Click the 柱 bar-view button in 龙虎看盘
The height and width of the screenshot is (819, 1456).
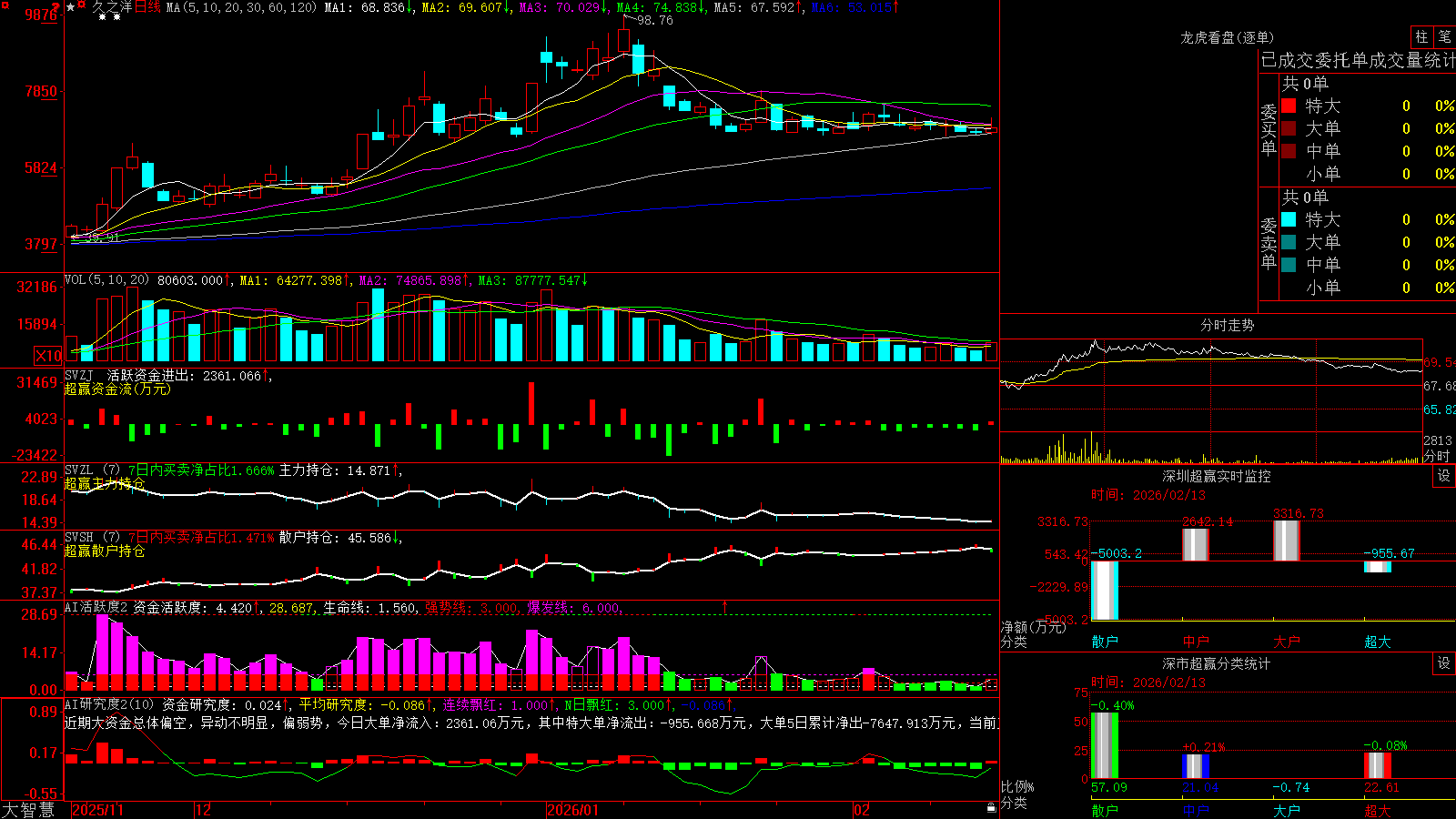click(1421, 36)
